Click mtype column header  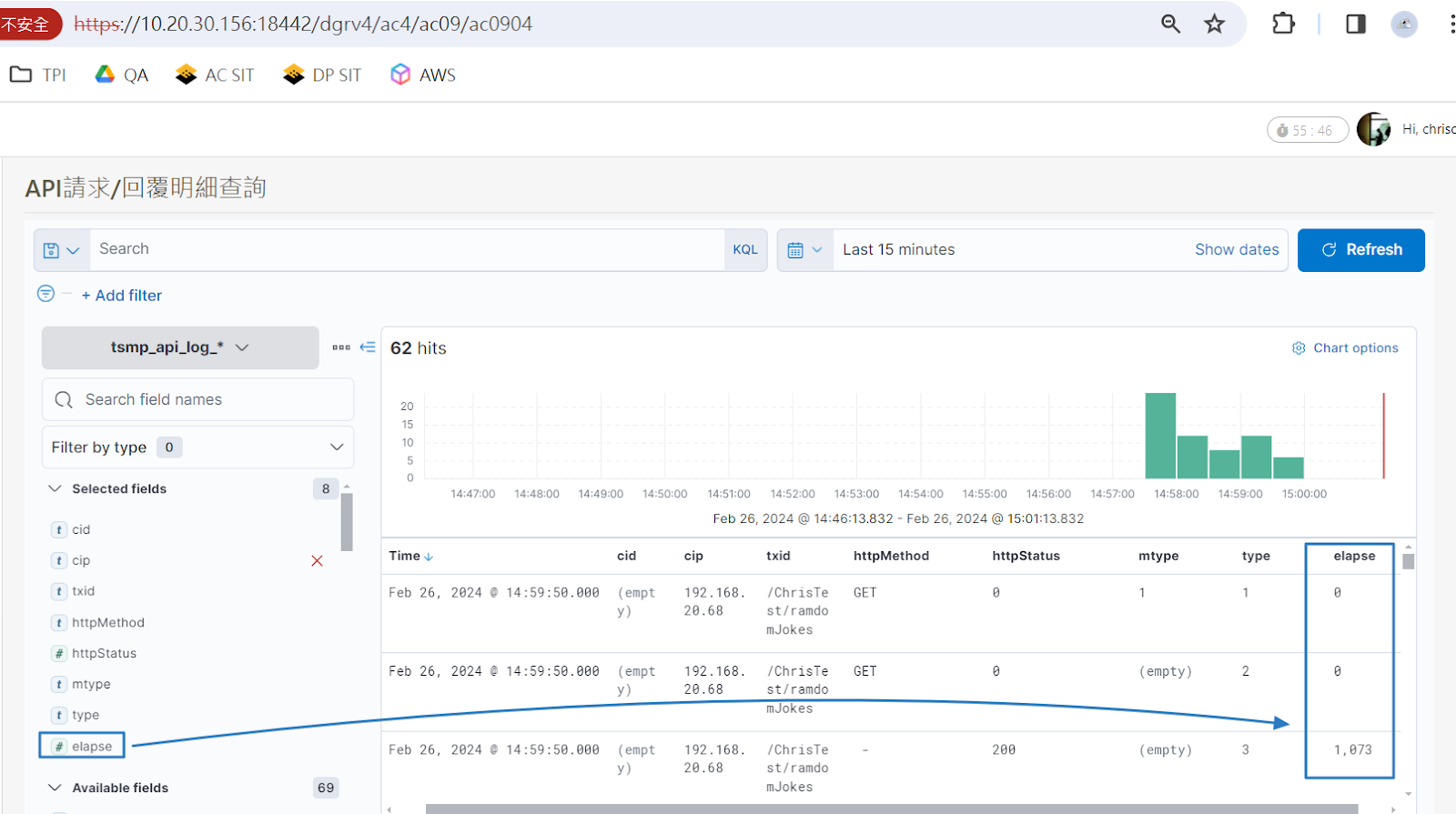(x=1158, y=556)
